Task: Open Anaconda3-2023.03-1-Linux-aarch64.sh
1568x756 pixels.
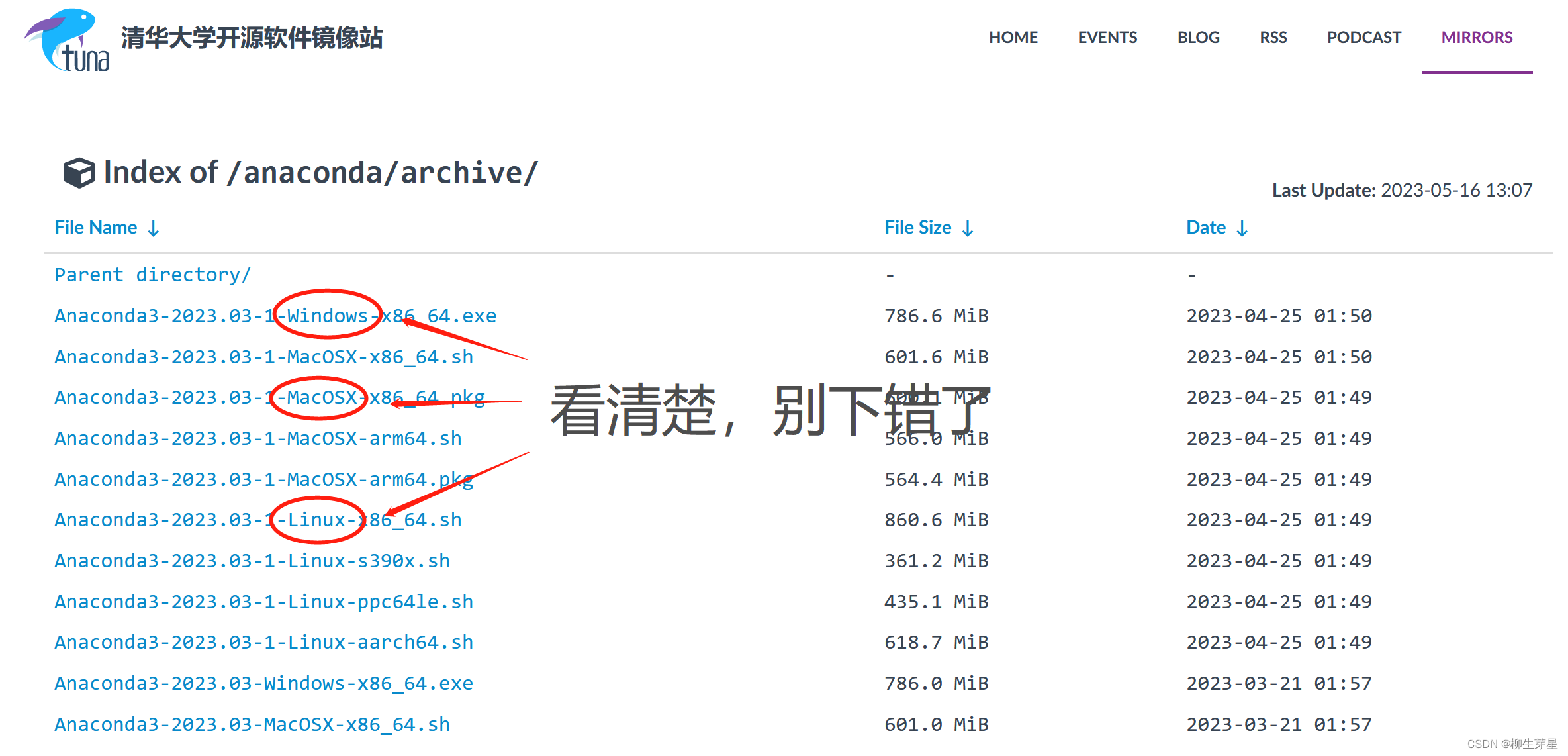Action: tap(263, 641)
